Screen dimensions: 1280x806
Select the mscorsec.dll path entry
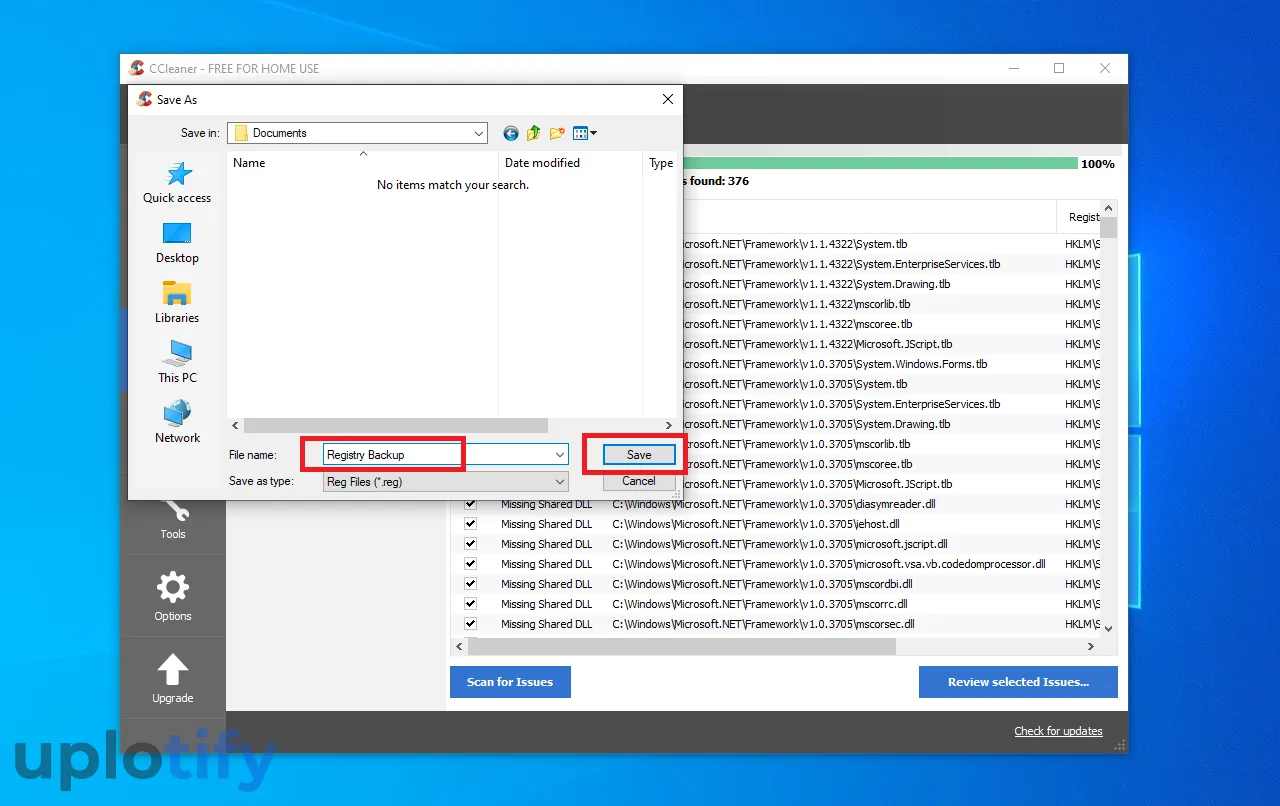coord(763,624)
